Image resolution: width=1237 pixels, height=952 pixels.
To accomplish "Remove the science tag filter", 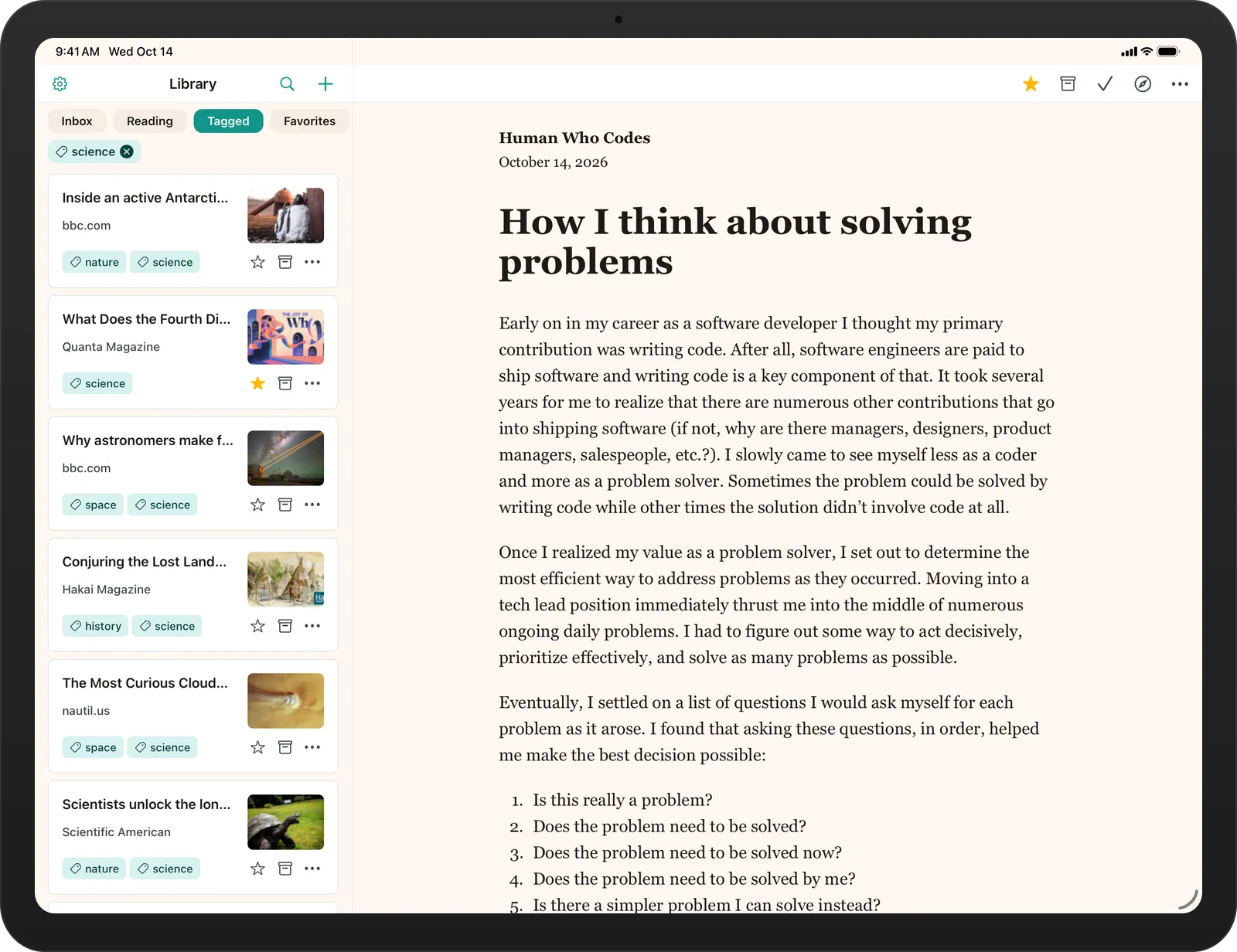I will pos(127,151).
